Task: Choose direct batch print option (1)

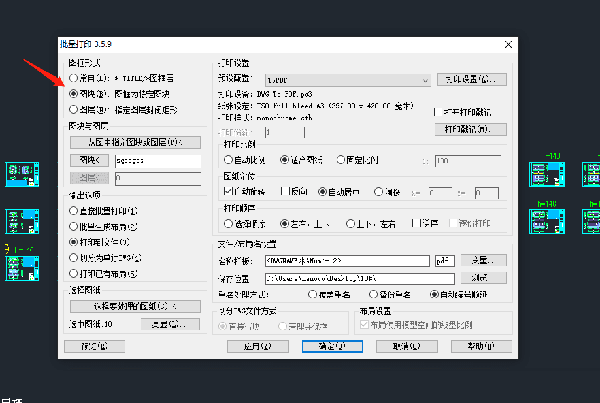Action: [73, 211]
